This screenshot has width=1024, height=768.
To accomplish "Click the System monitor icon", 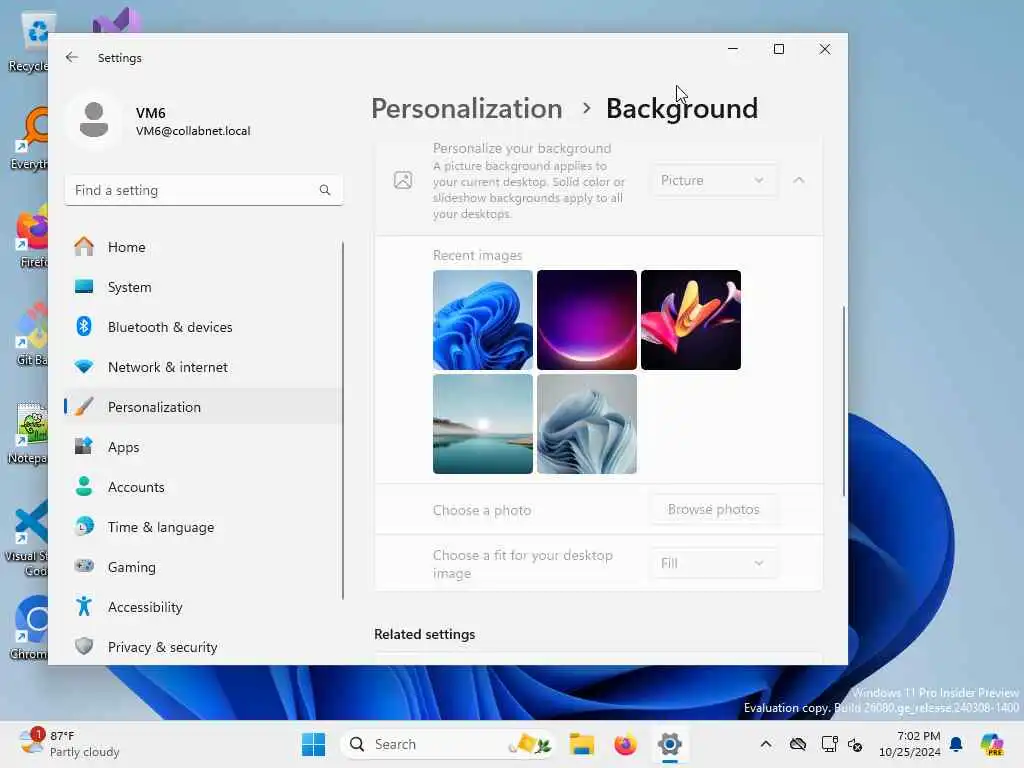I will coord(84,287).
